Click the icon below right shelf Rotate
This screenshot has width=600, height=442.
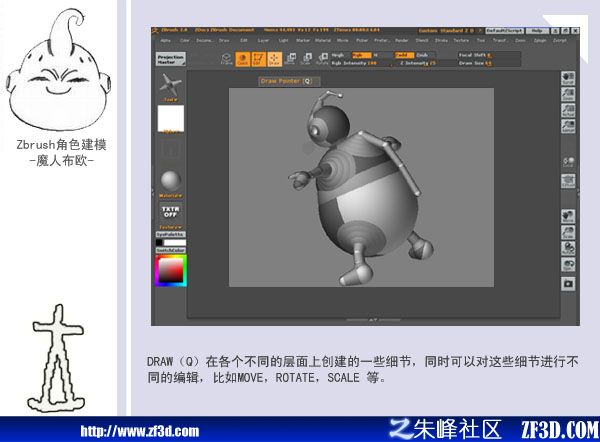(568, 264)
